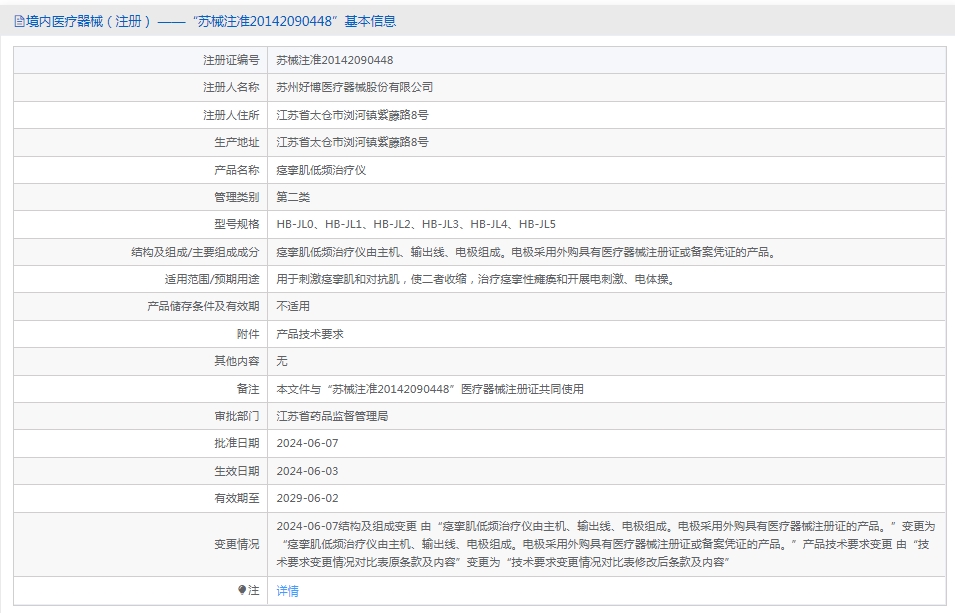The image size is (955, 613).
Task: Click remark text 本文件与…共同使用
Action: (x=430, y=389)
